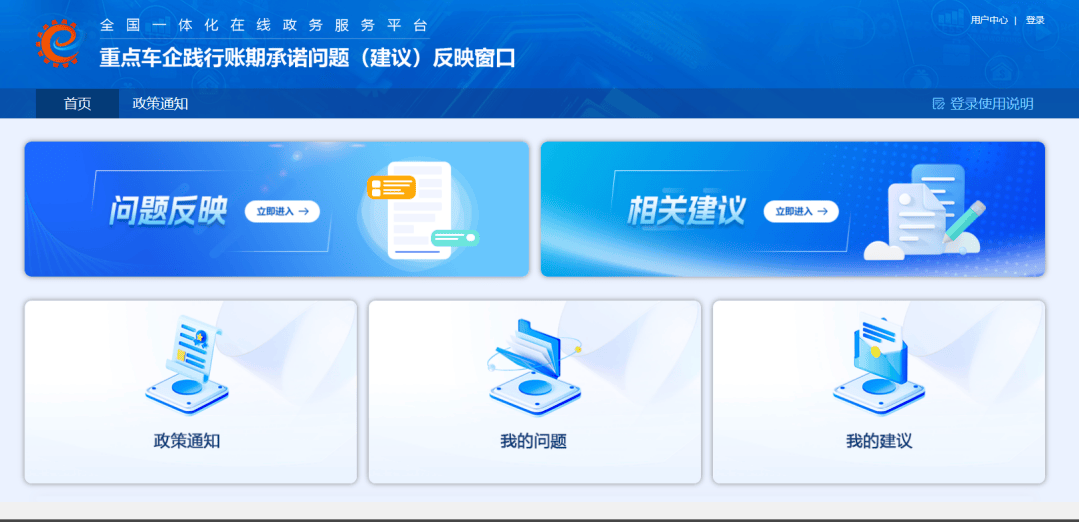Image resolution: width=1079 pixels, height=522 pixels.
Task: Switch to the 政策通知 tab in nav bar
Action: [x=160, y=104]
